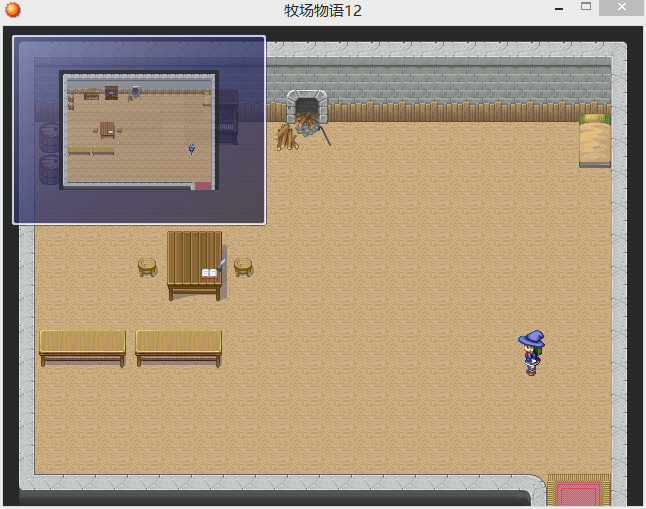Click the window title 牧场物语12
Viewport: 646px width, 509px height.
point(323,10)
